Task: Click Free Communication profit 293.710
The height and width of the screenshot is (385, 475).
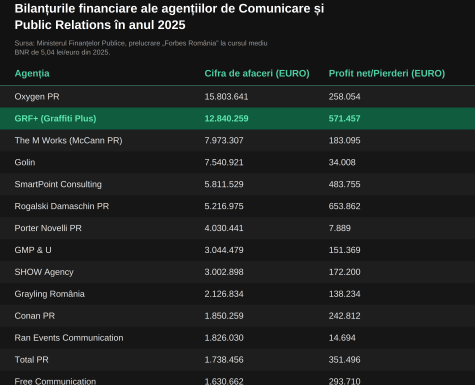Action: 344,381
